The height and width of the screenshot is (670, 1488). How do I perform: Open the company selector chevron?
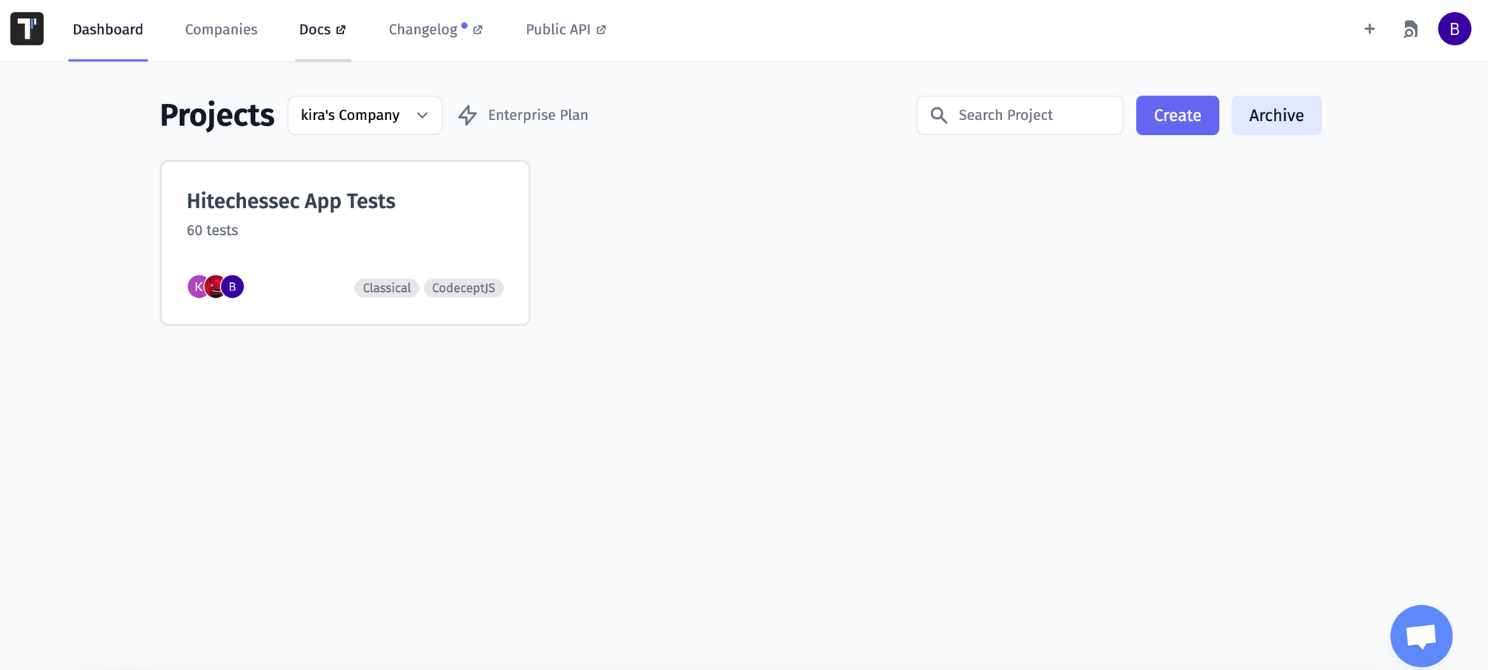[422, 115]
